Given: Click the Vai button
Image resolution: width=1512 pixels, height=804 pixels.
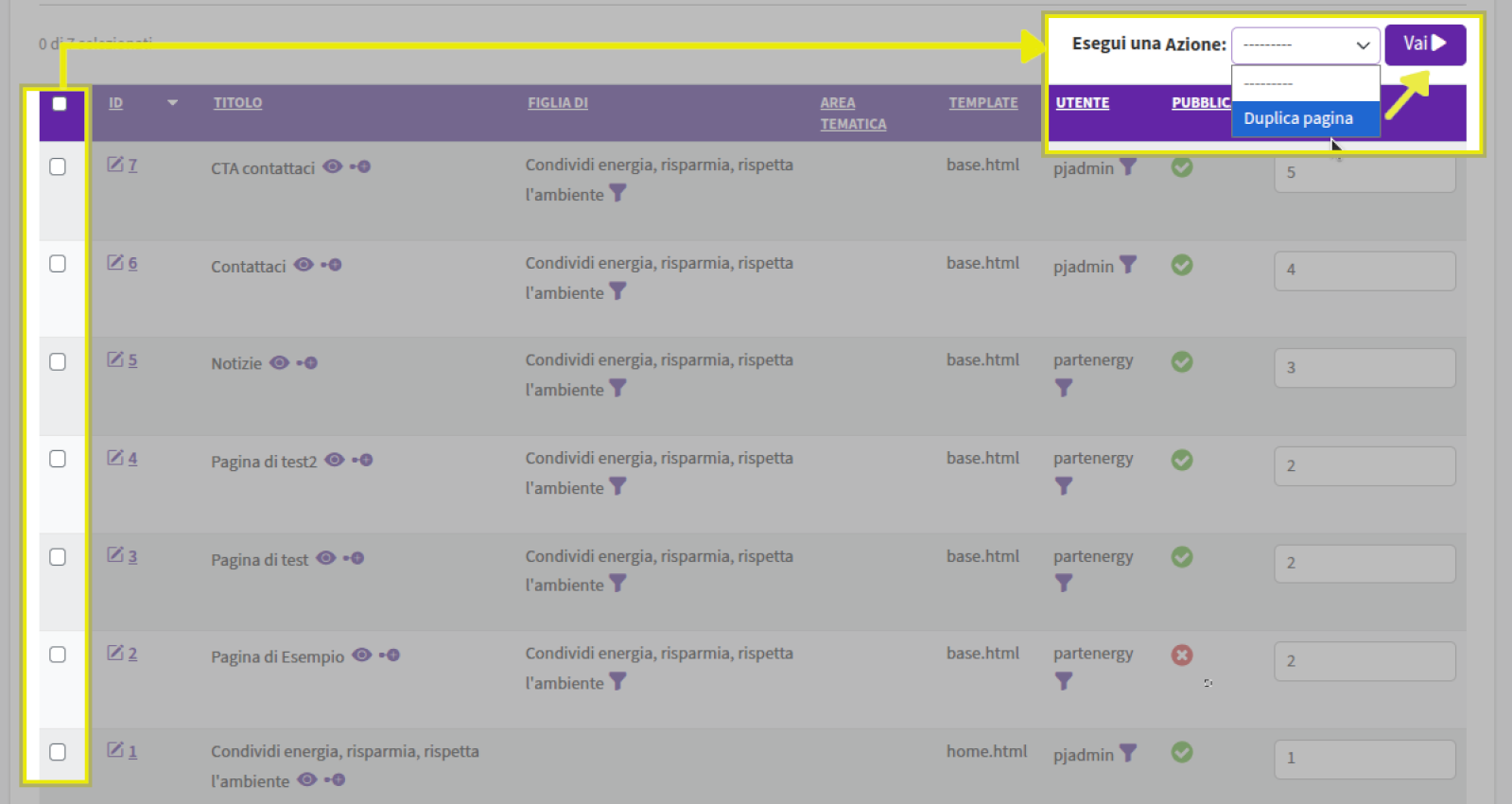Looking at the screenshot, I should 1425,44.
